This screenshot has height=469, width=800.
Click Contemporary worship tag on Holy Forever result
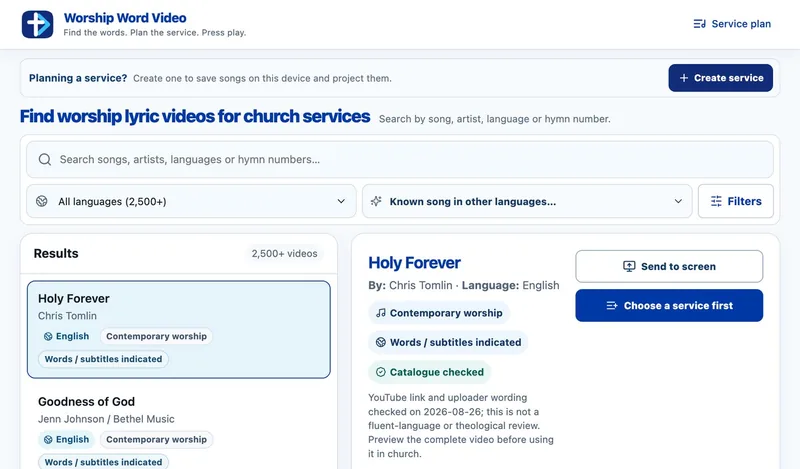click(x=157, y=336)
